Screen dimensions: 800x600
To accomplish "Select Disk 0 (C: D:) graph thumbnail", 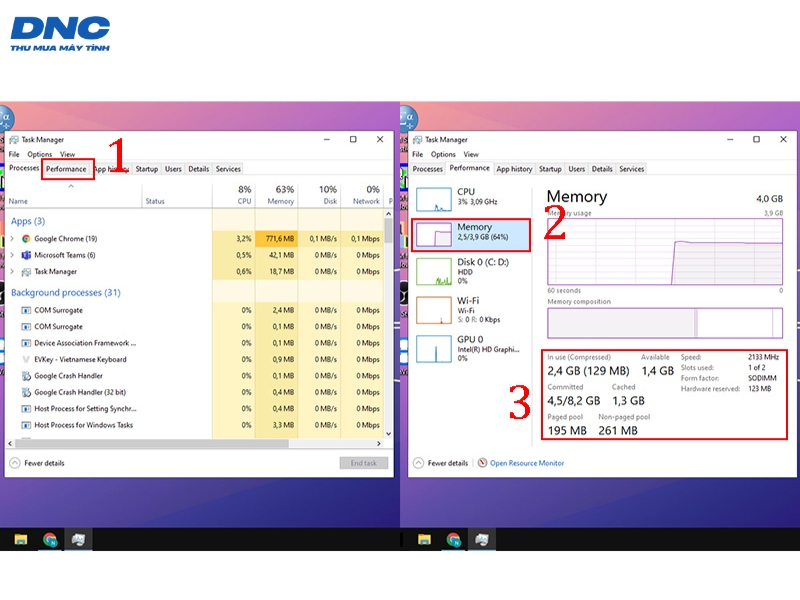I will click(434, 271).
